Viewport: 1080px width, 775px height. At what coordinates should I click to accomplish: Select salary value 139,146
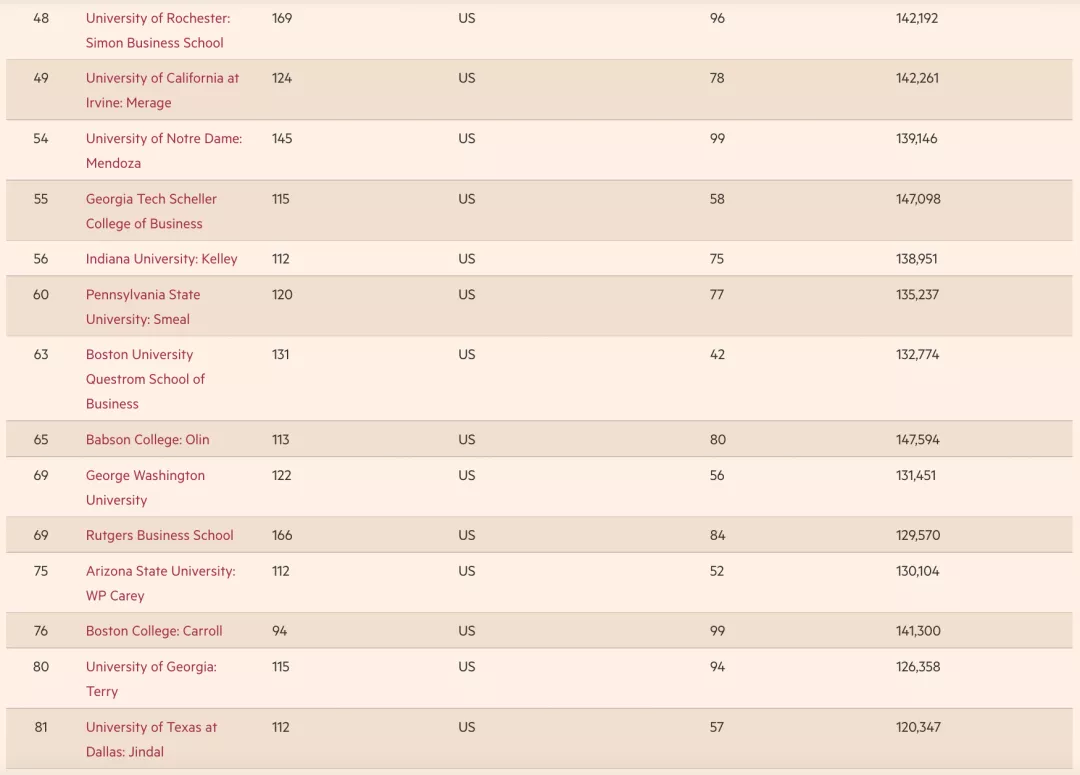point(916,138)
